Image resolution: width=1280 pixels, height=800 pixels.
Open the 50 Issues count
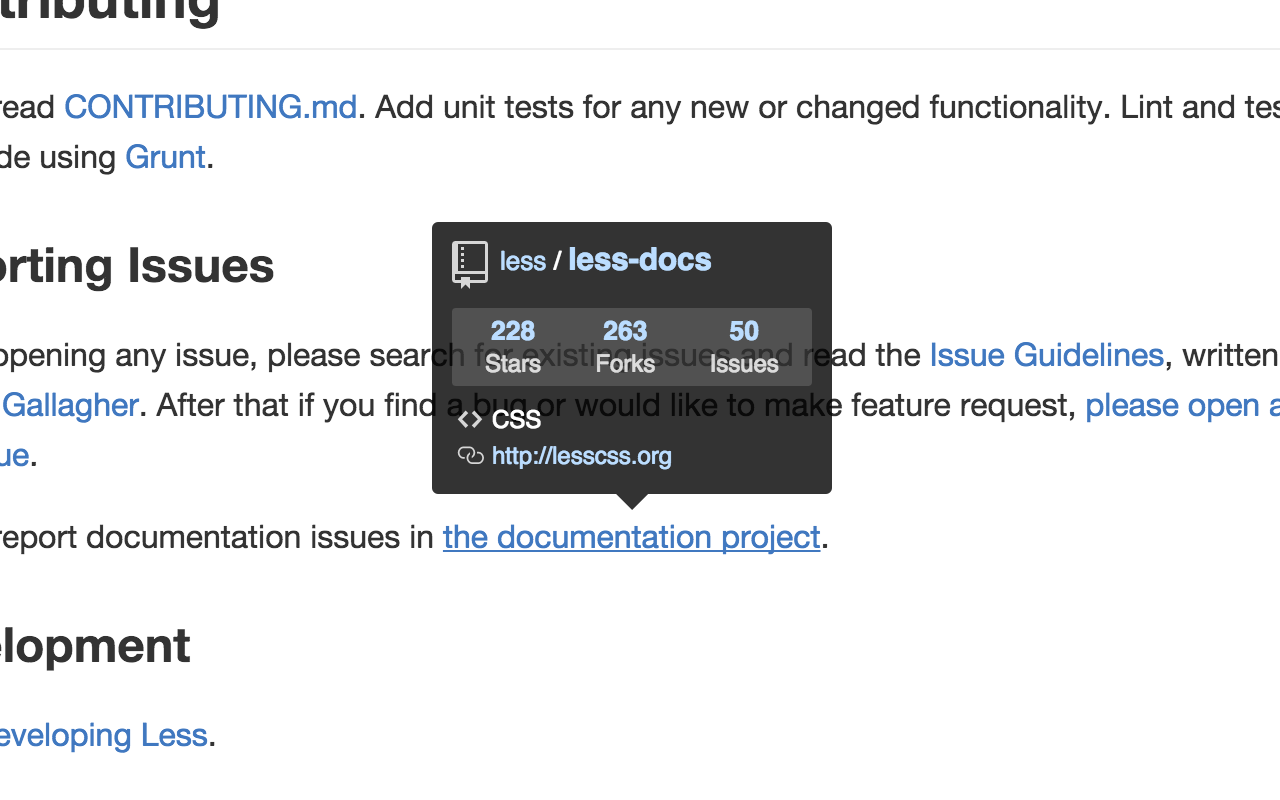pos(744,346)
